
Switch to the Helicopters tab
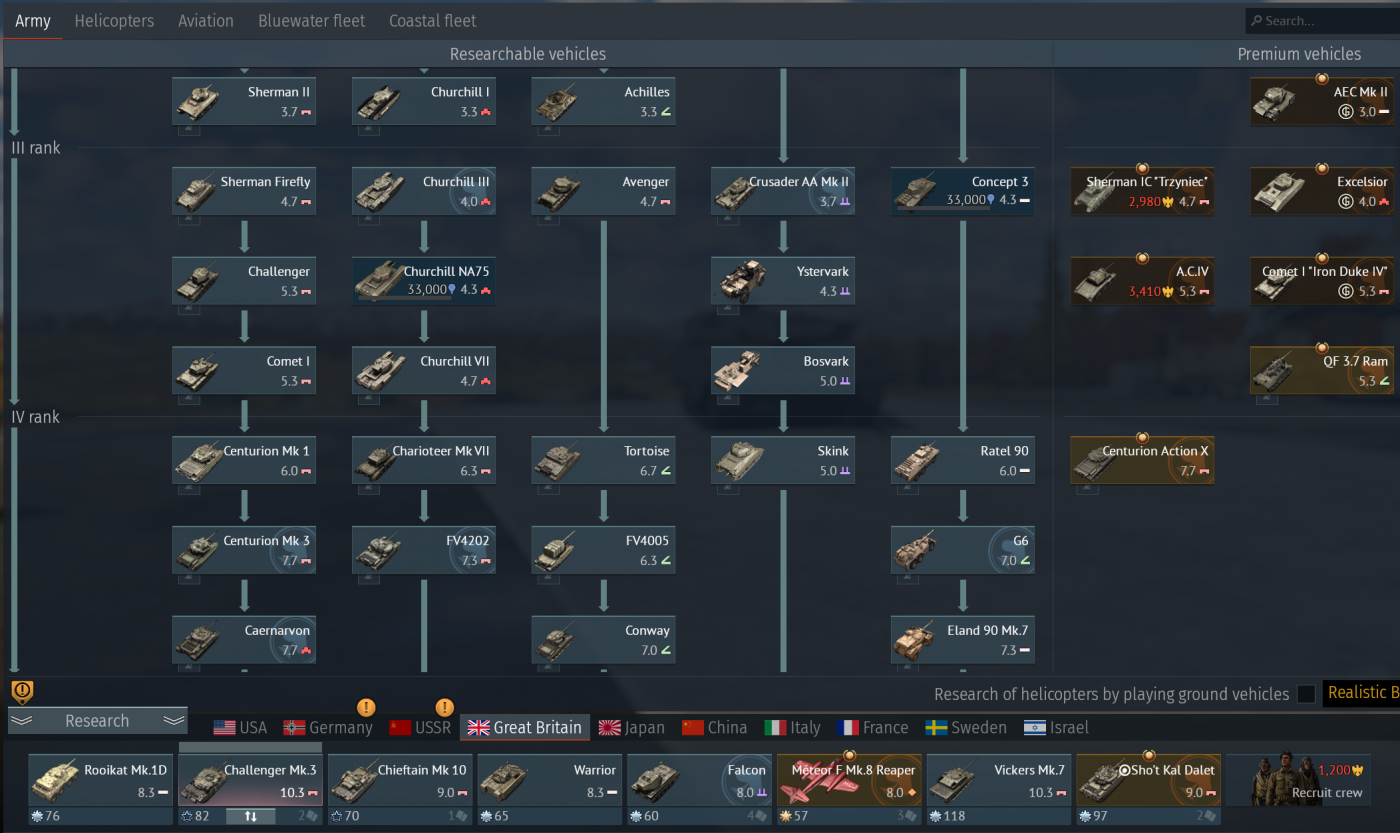pos(114,21)
